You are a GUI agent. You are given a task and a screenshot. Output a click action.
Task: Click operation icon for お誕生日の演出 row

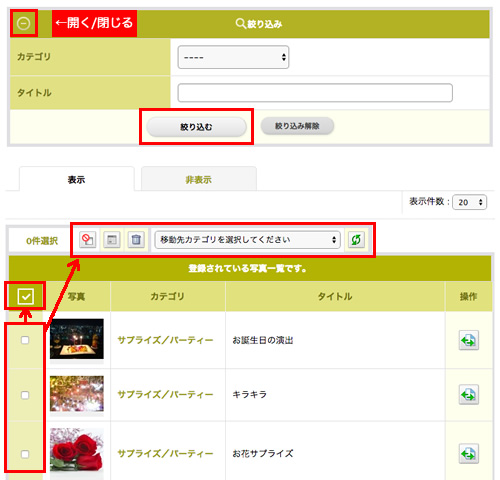tap(469, 340)
